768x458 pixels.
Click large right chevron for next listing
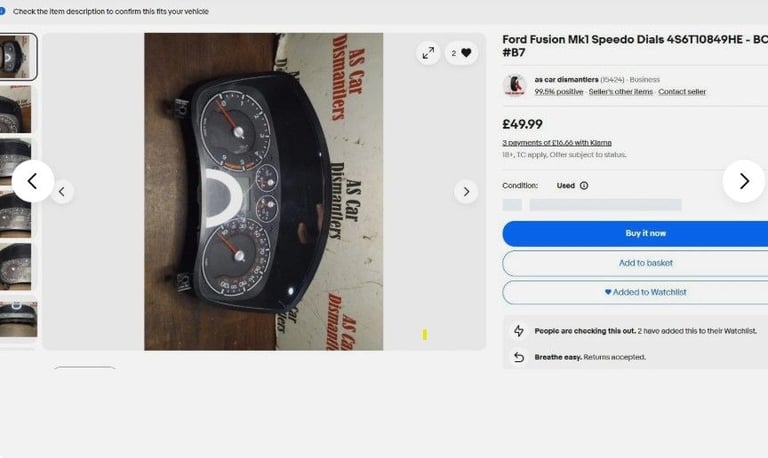click(x=744, y=181)
